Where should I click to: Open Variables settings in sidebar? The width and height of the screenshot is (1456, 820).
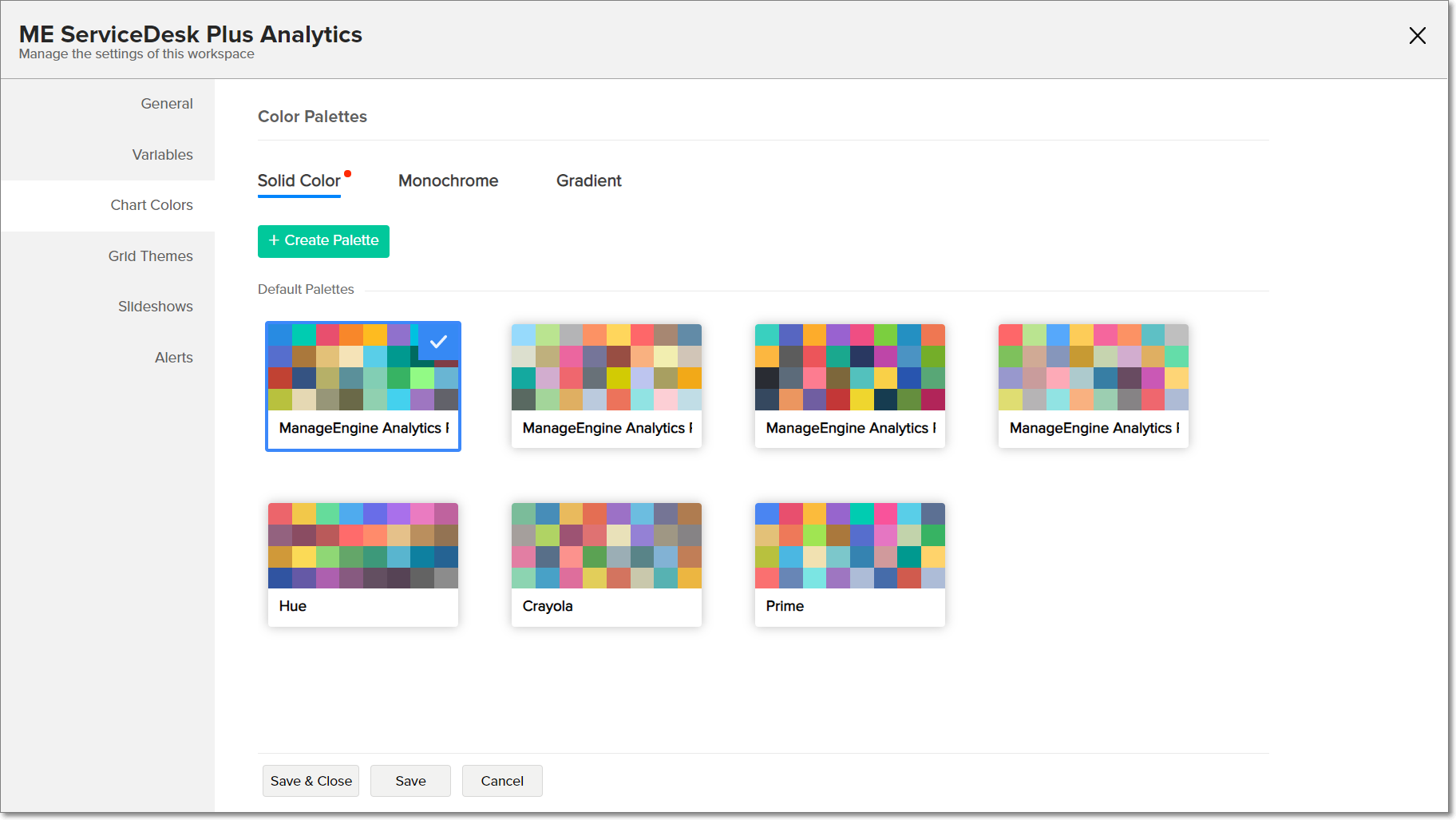tap(162, 155)
